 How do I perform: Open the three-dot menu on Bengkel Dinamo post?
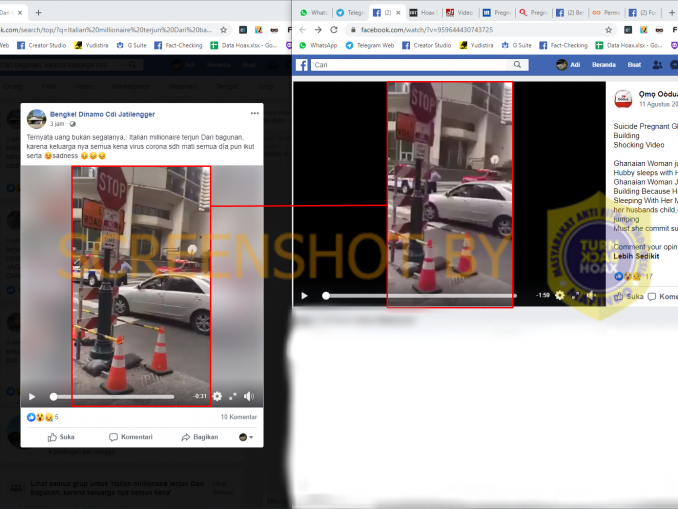point(254,113)
